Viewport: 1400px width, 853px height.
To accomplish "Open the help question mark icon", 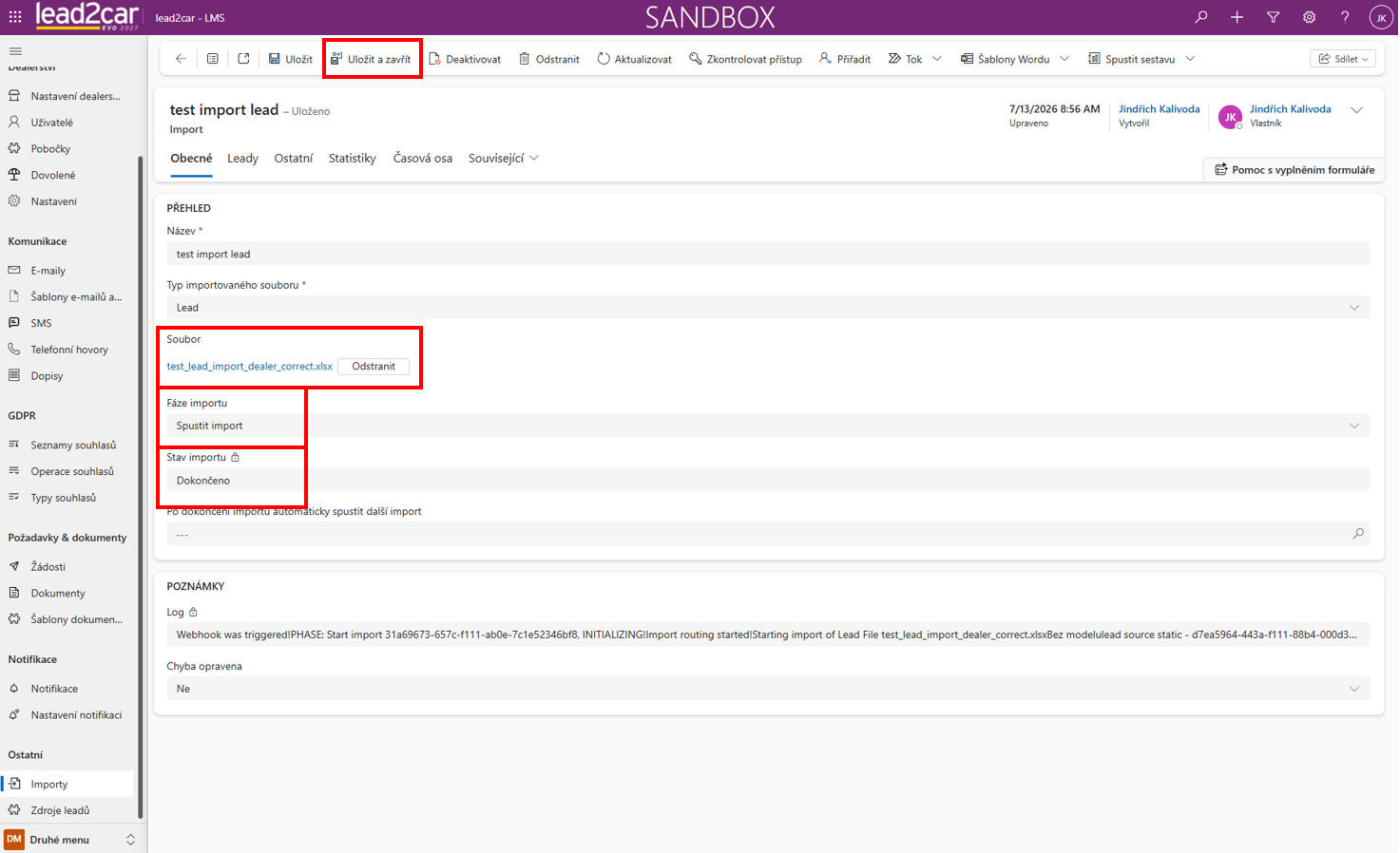I will pos(1345,17).
